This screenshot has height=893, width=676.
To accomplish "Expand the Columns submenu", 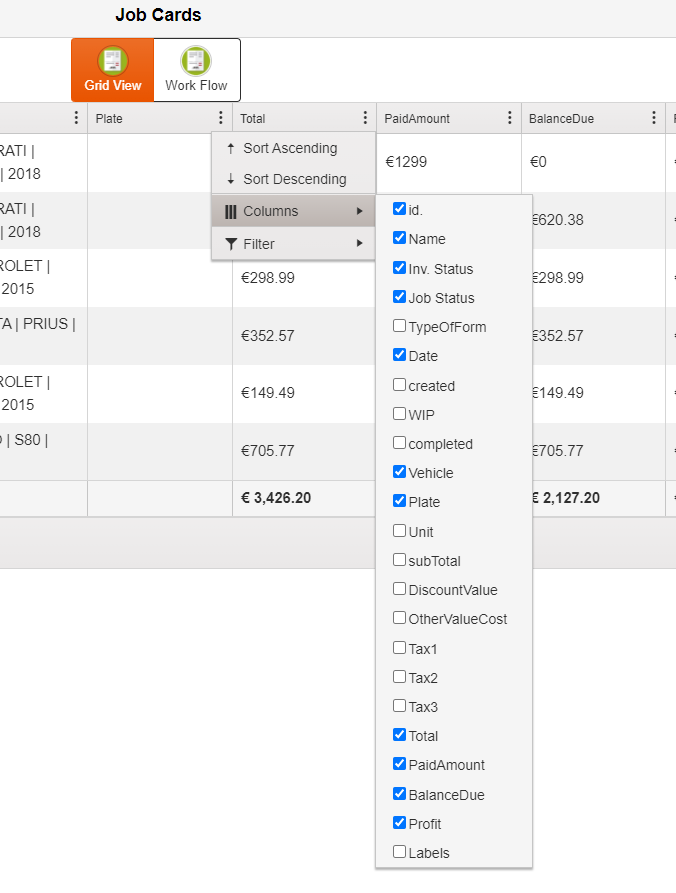I will point(292,211).
